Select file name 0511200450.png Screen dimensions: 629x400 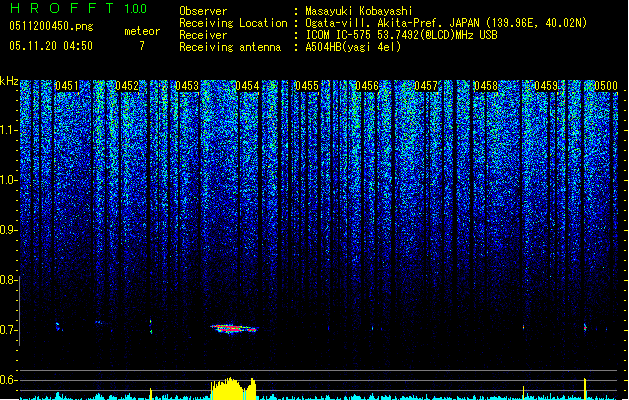coord(51,26)
